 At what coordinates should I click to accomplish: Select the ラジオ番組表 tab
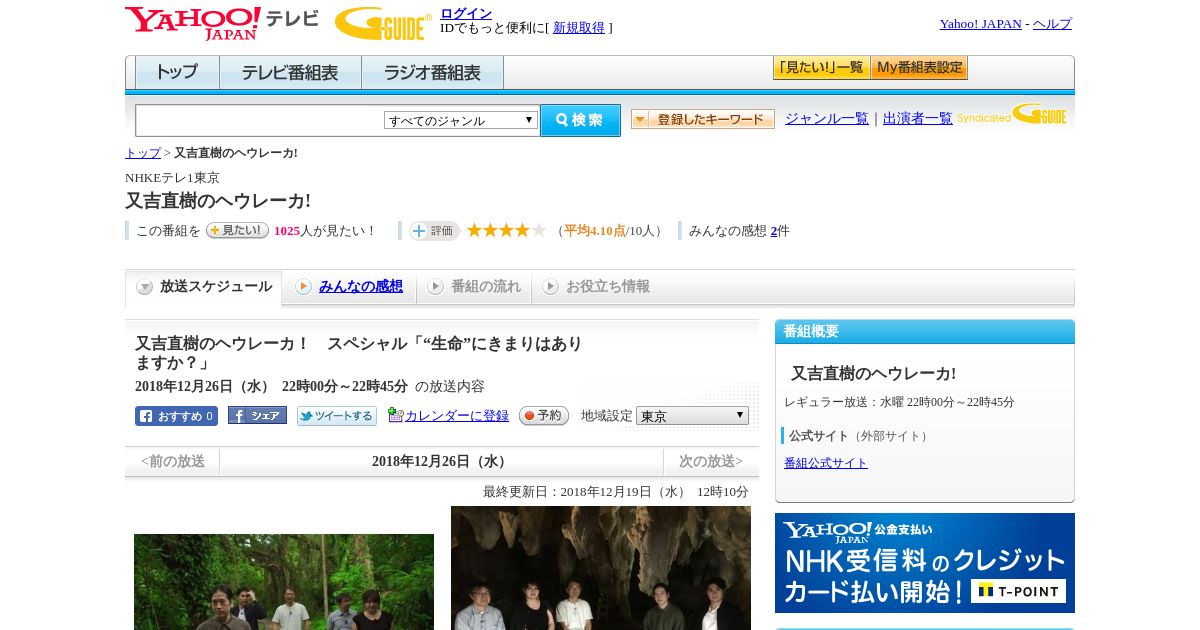pyautogui.click(x=432, y=73)
